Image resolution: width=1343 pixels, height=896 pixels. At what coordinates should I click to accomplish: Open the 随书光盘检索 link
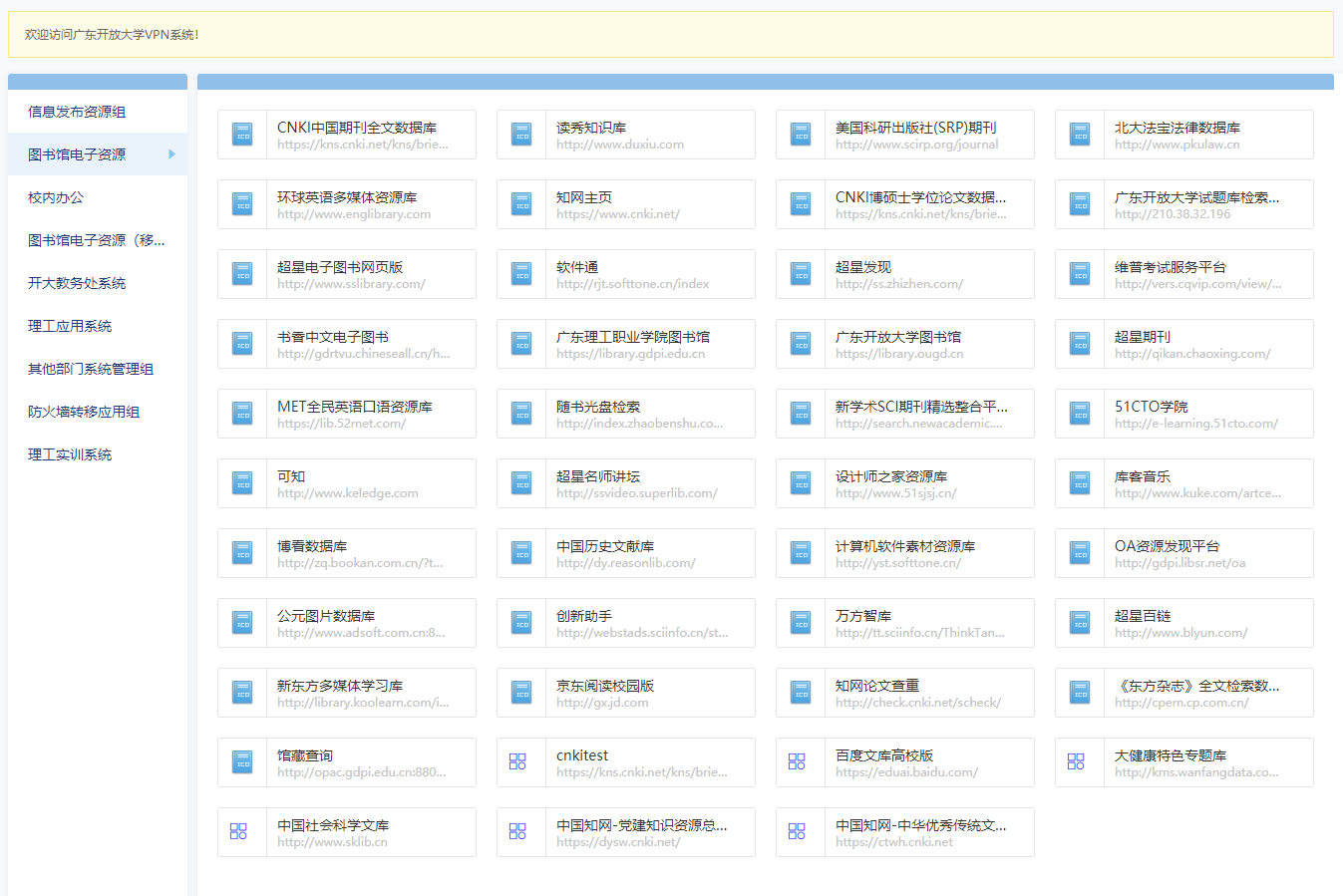click(626, 414)
